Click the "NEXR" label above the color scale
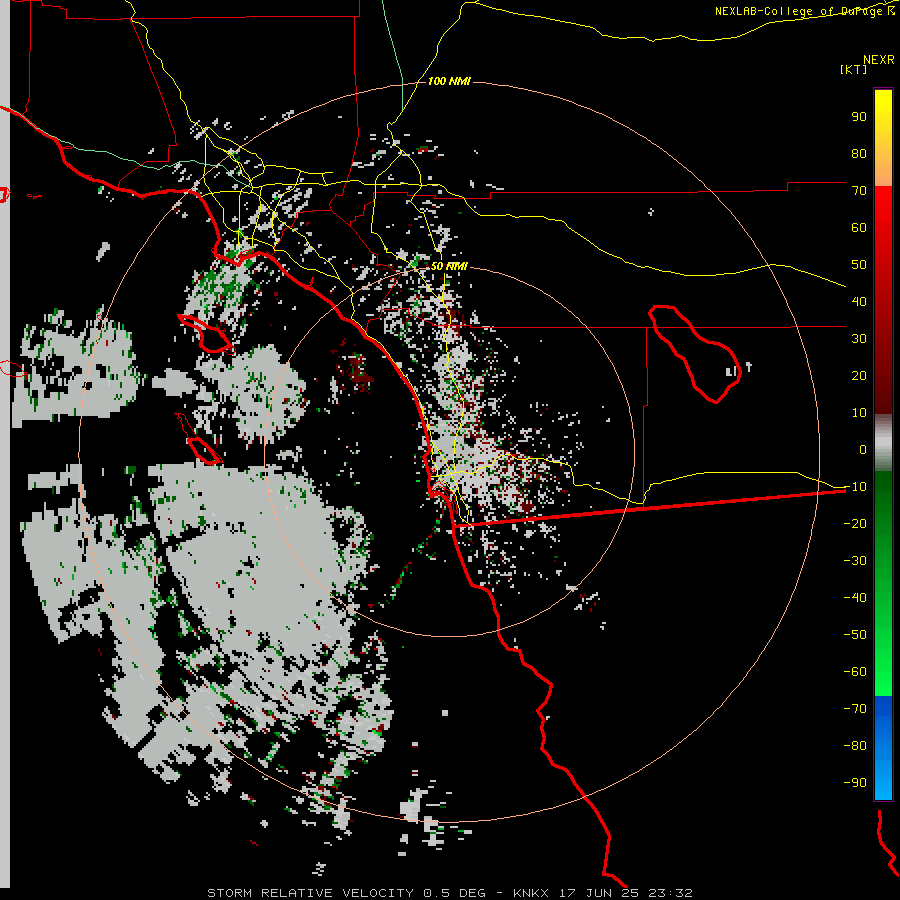Viewport: 900px width, 900px height. pos(879,60)
